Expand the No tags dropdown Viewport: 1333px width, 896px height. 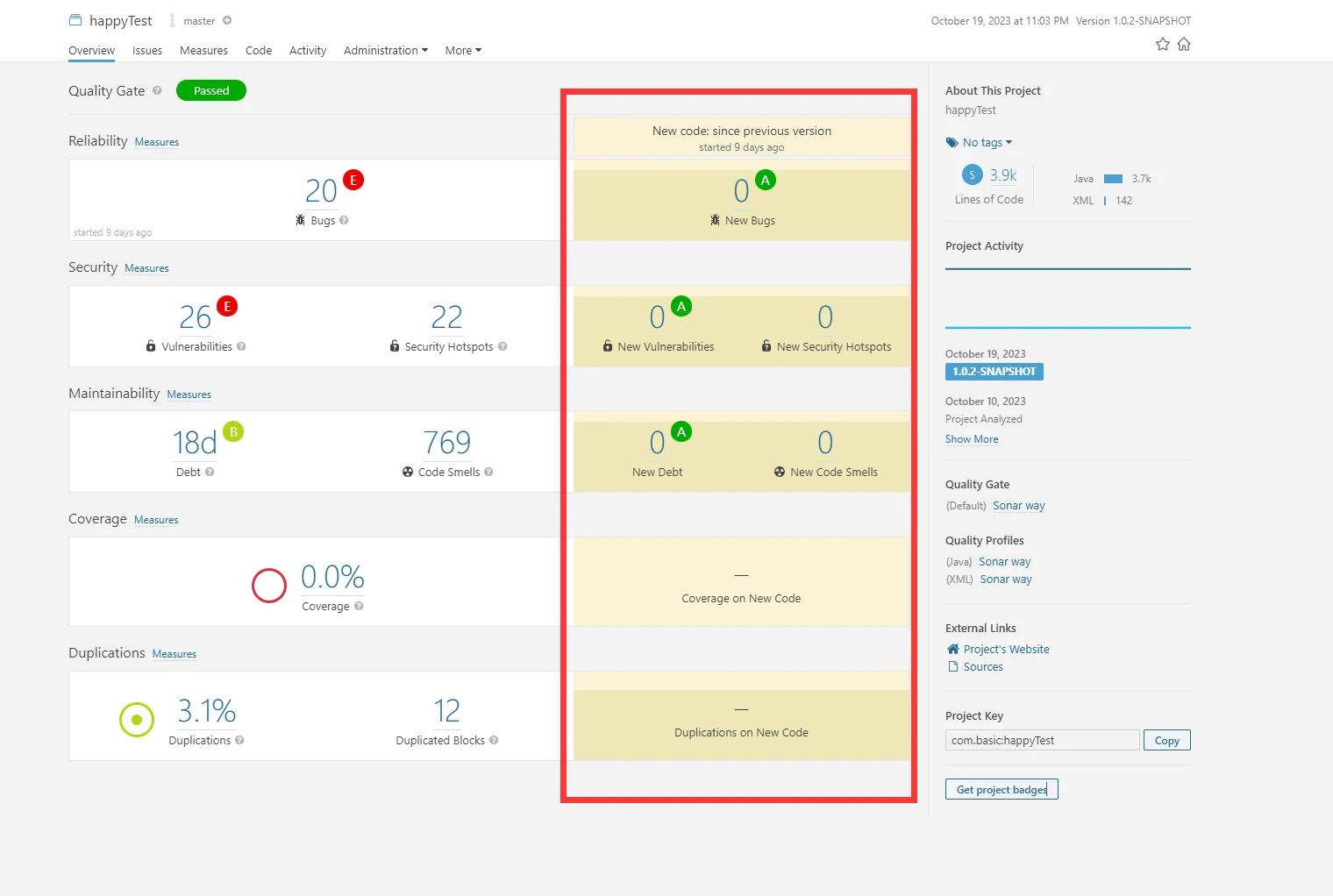click(980, 142)
